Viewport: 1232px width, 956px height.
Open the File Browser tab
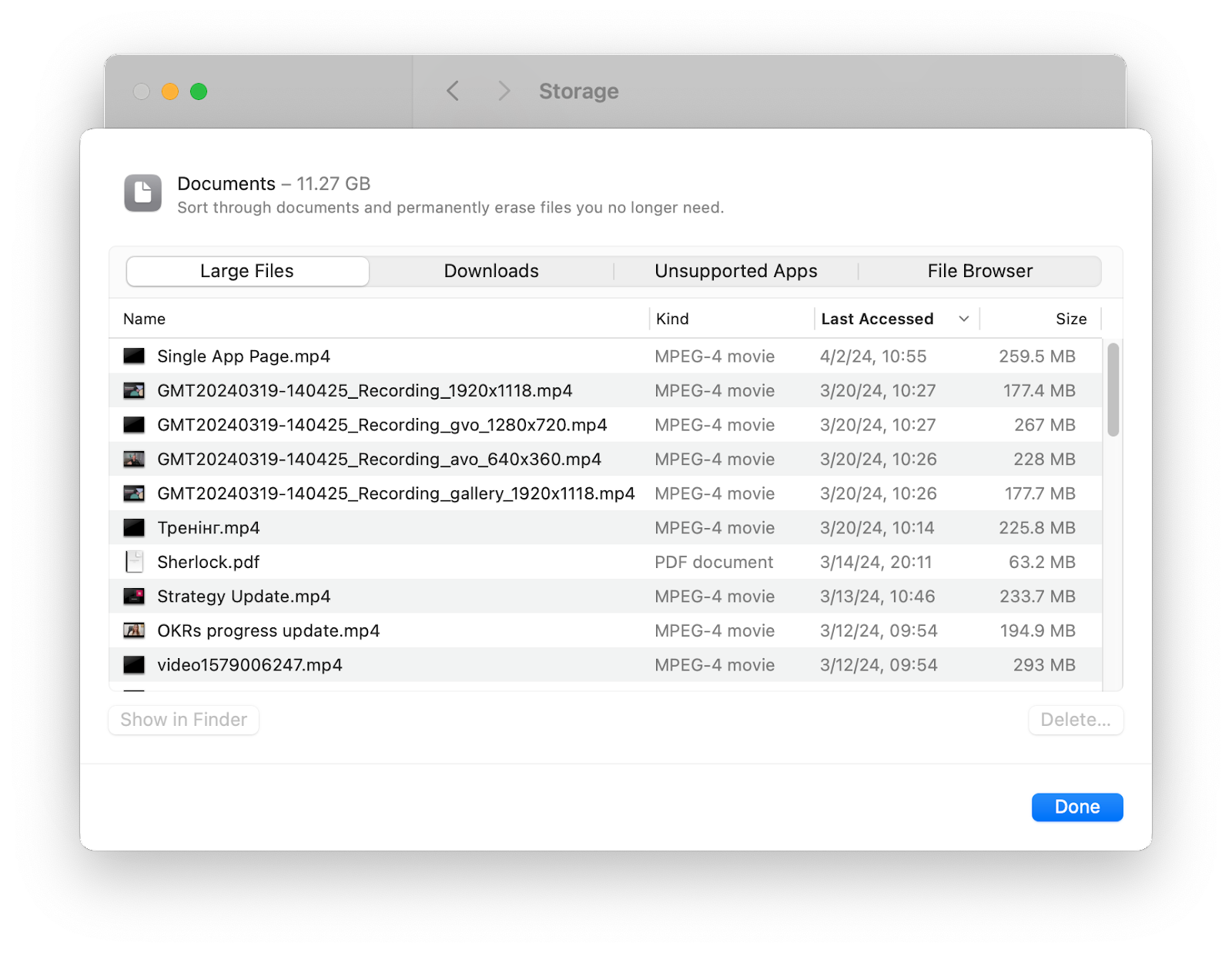click(979, 271)
